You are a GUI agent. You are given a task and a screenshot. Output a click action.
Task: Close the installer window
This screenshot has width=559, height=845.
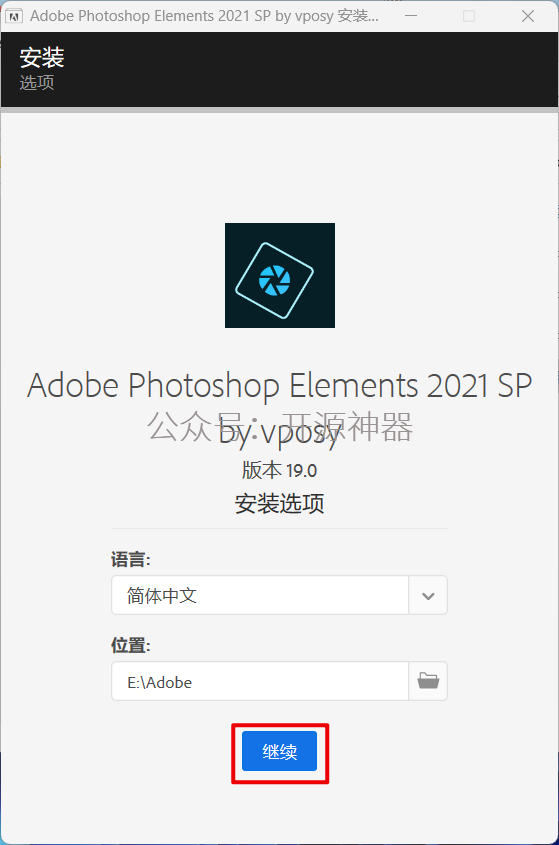pyautogui.click(x=528, y=16)
